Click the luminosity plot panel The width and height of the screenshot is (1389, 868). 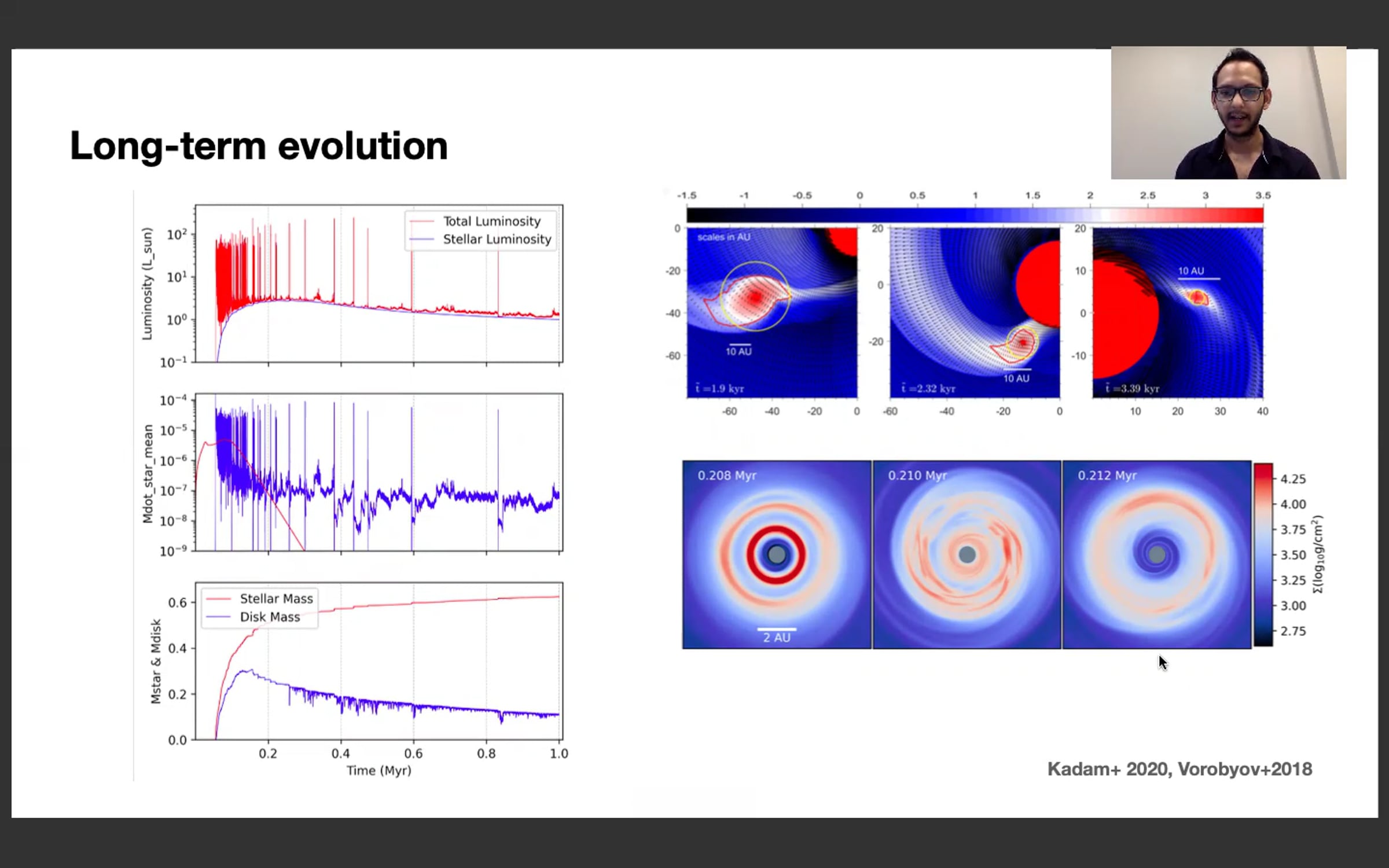coord(379,284)
